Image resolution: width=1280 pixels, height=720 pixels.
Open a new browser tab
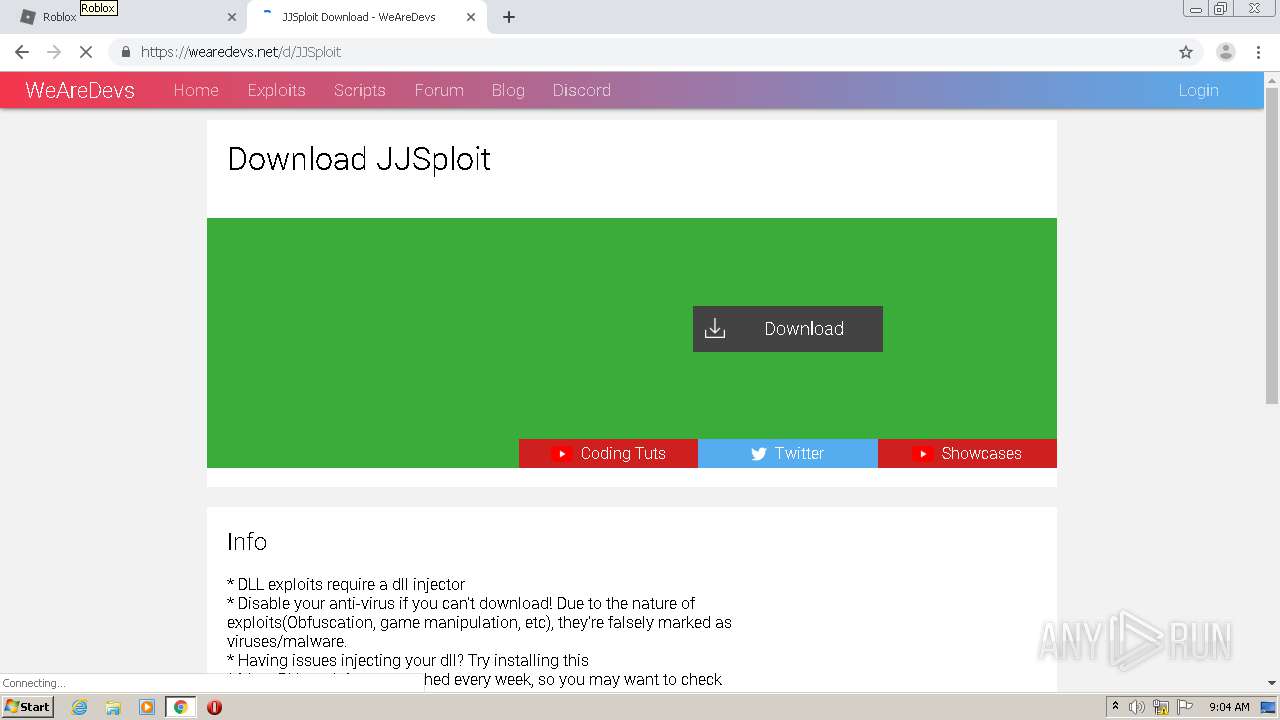click(509, 17)
